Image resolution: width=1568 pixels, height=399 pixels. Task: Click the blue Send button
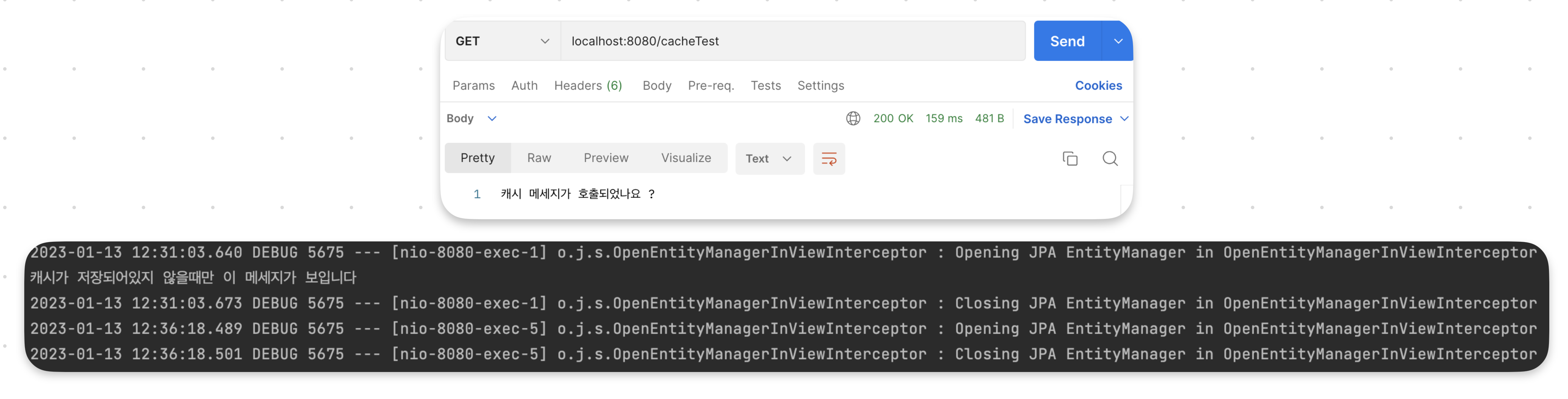pyautogui.click(x=1066, y=41)
